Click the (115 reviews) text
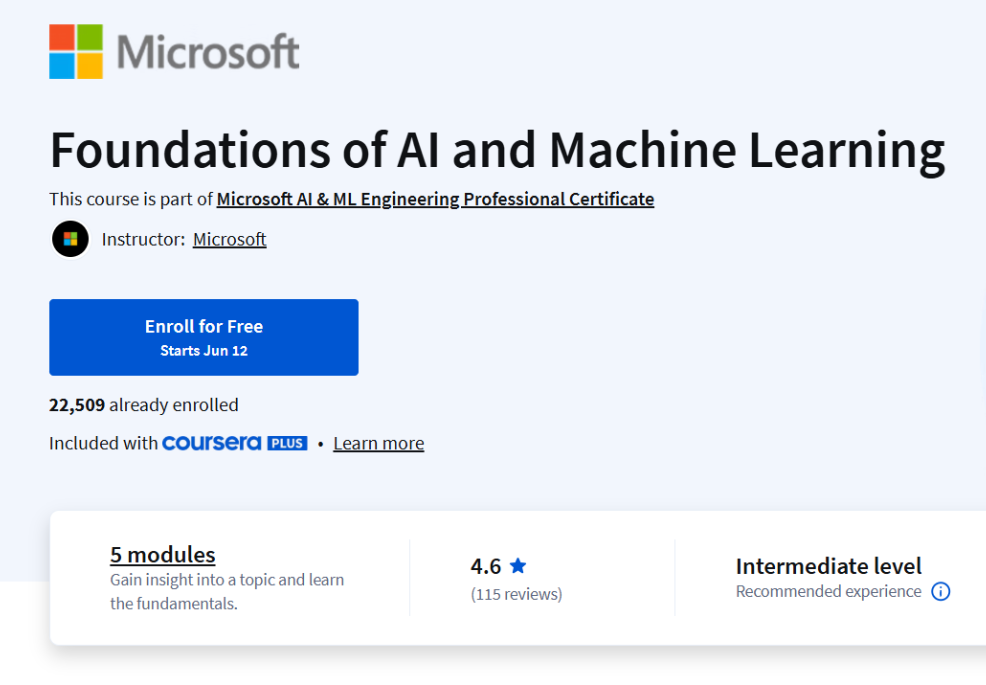Screen dimensions: 986x685 click(516, 594)
